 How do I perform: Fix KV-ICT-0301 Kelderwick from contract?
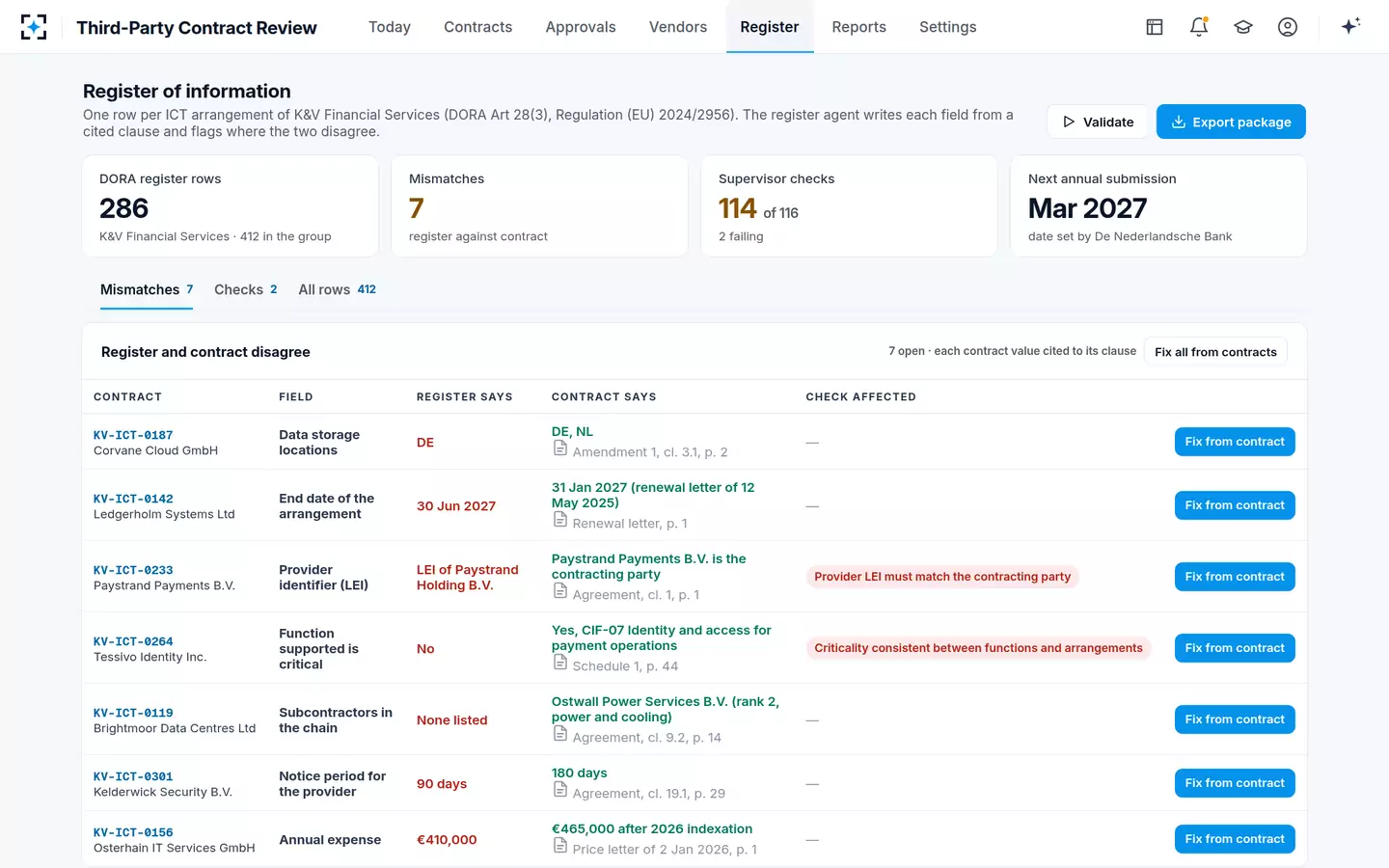(x=1235, y=783)
